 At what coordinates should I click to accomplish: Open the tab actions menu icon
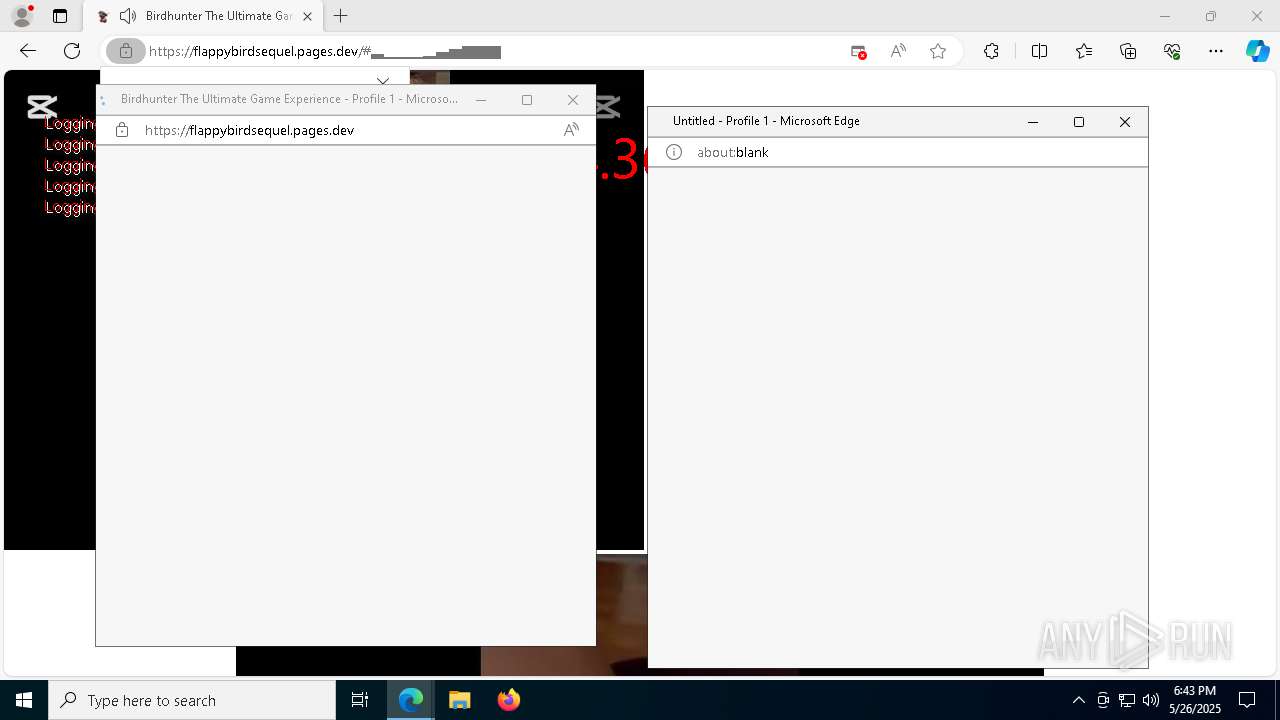(x=60, y=16)
